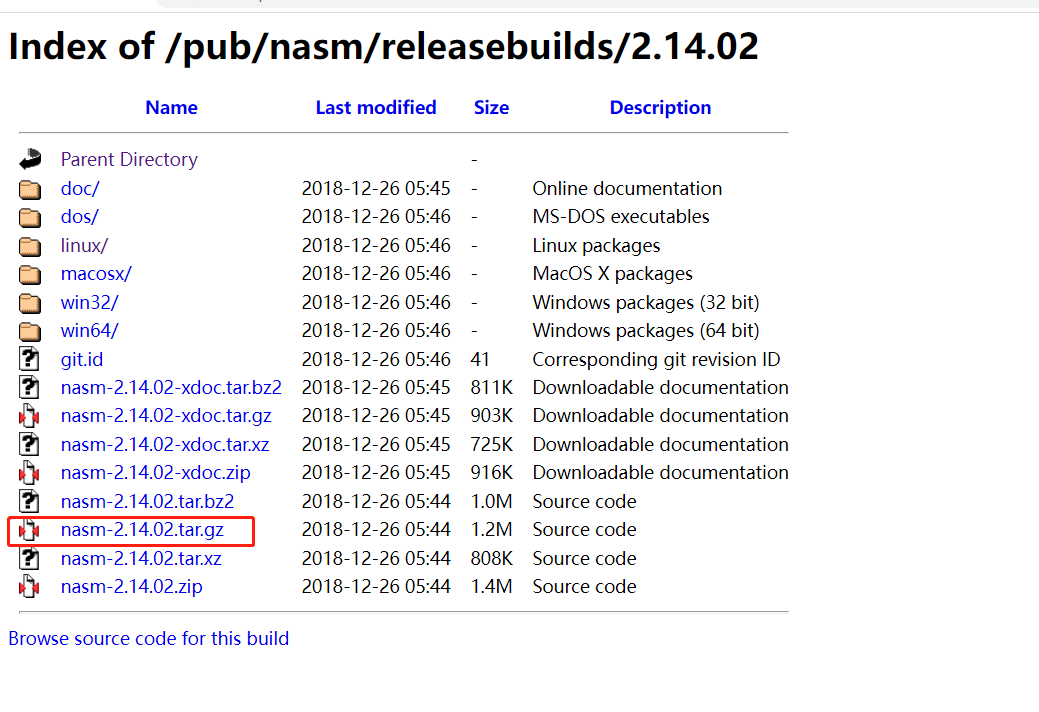Sort listing by Size column header
Viewport: 1039px width, 712px height.
pos(492,107)
